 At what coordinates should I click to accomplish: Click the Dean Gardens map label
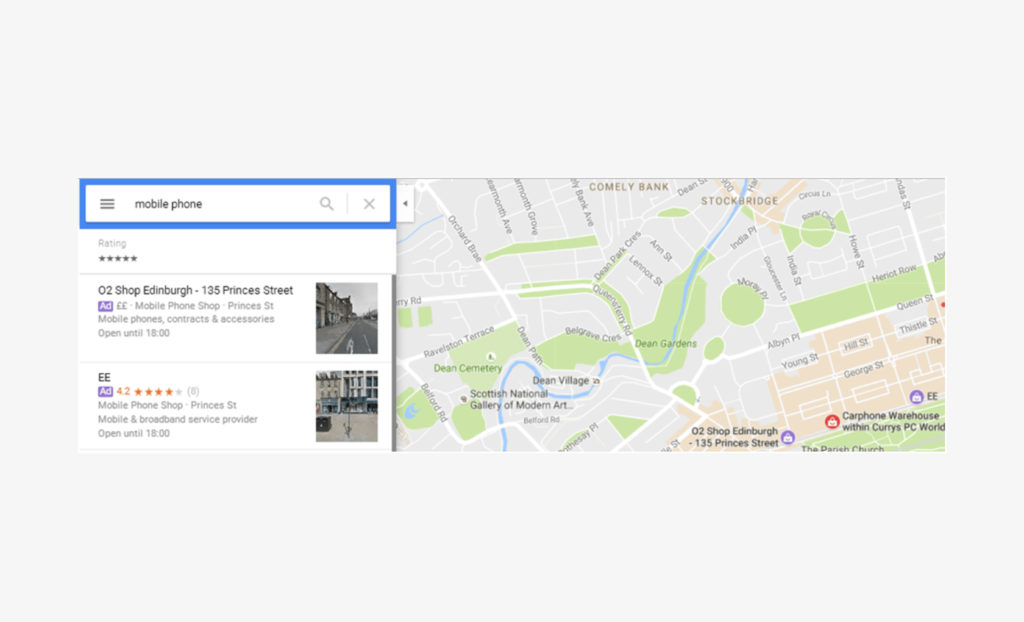(x=665, y=343)
